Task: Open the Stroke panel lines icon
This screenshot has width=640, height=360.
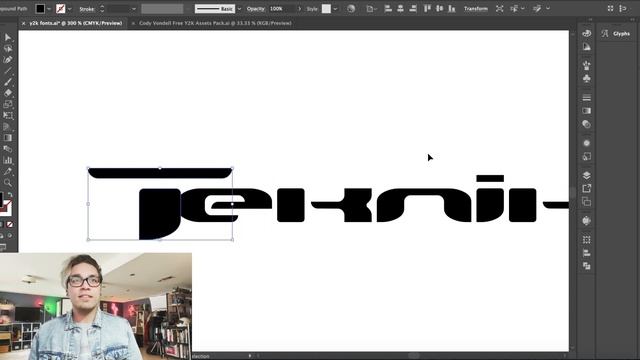Action: click(x=587, y=98)
